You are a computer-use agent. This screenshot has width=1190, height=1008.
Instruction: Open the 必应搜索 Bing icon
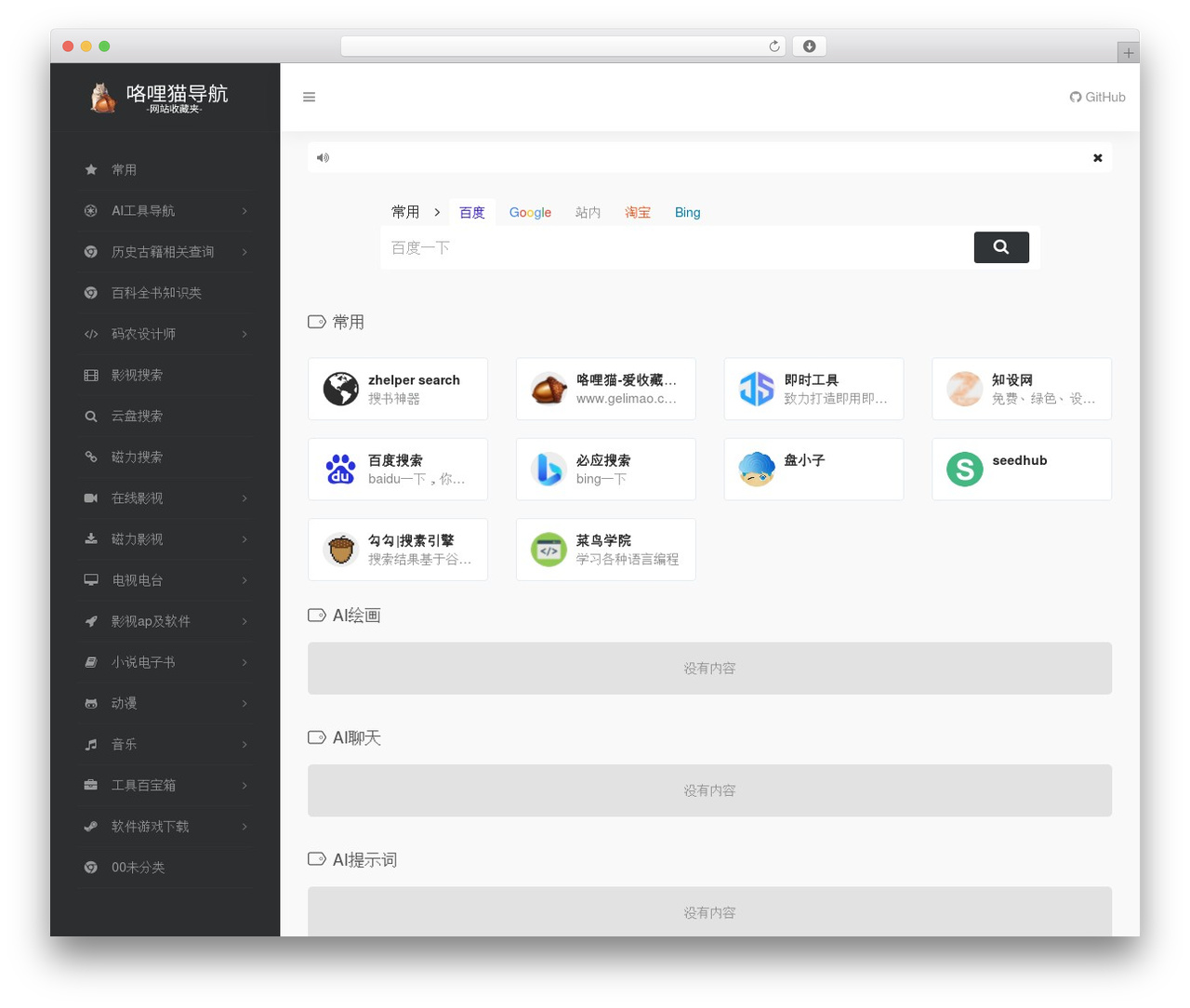[549, 469]
